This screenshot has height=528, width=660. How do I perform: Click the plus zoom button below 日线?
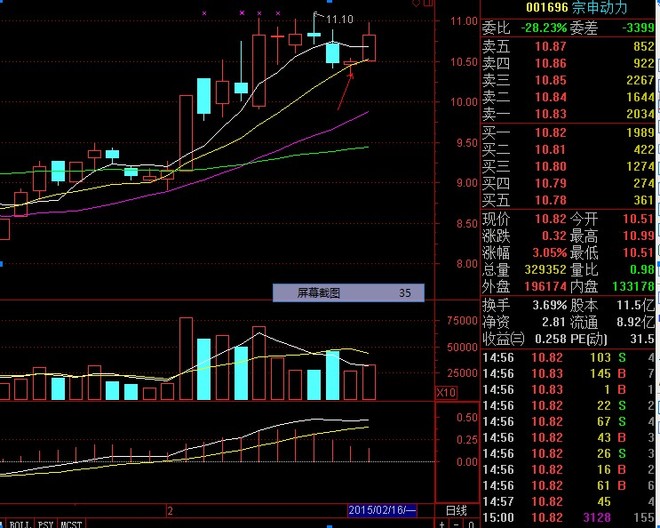point(442,525)
